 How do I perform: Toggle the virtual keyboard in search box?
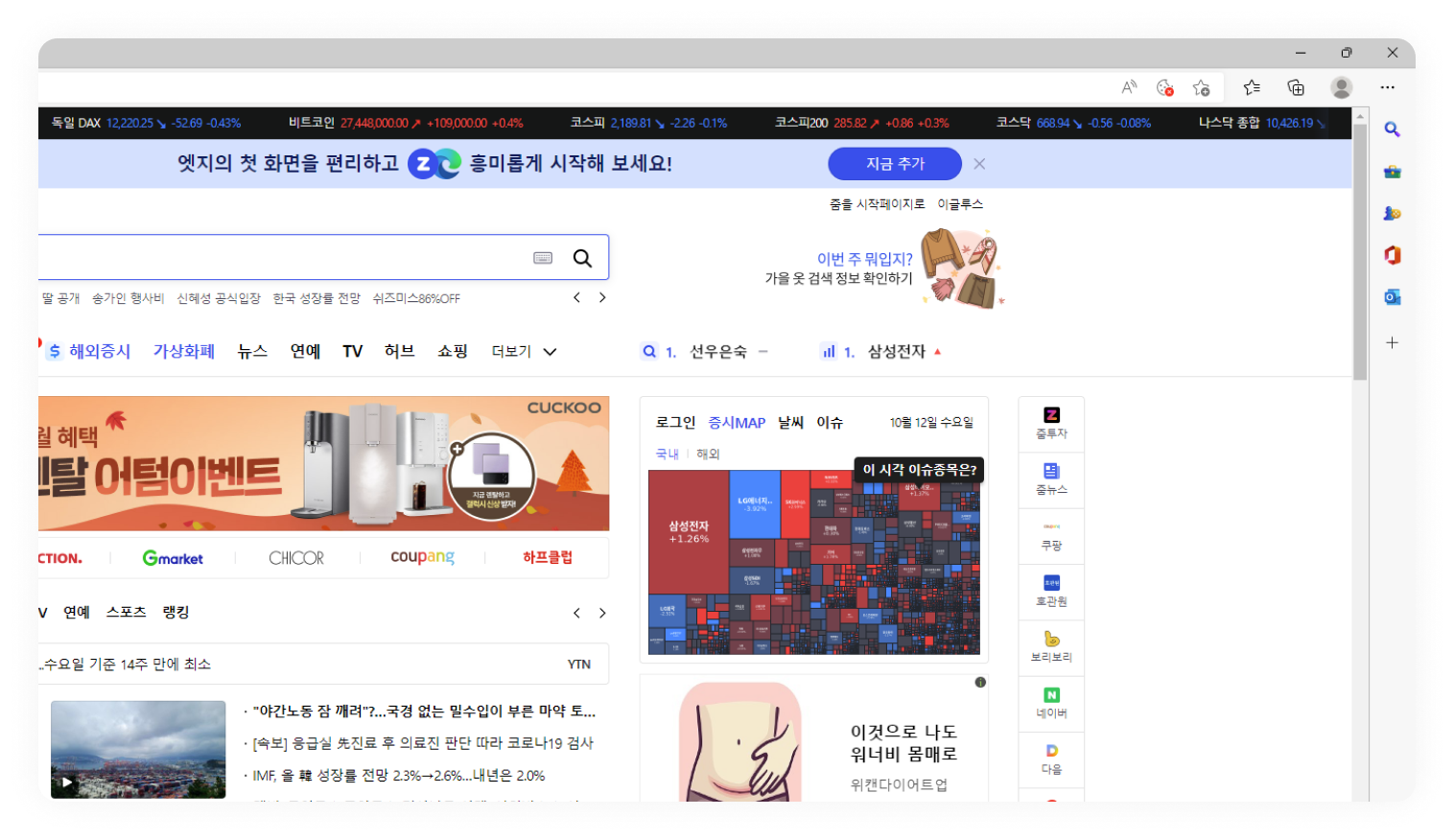543,257
